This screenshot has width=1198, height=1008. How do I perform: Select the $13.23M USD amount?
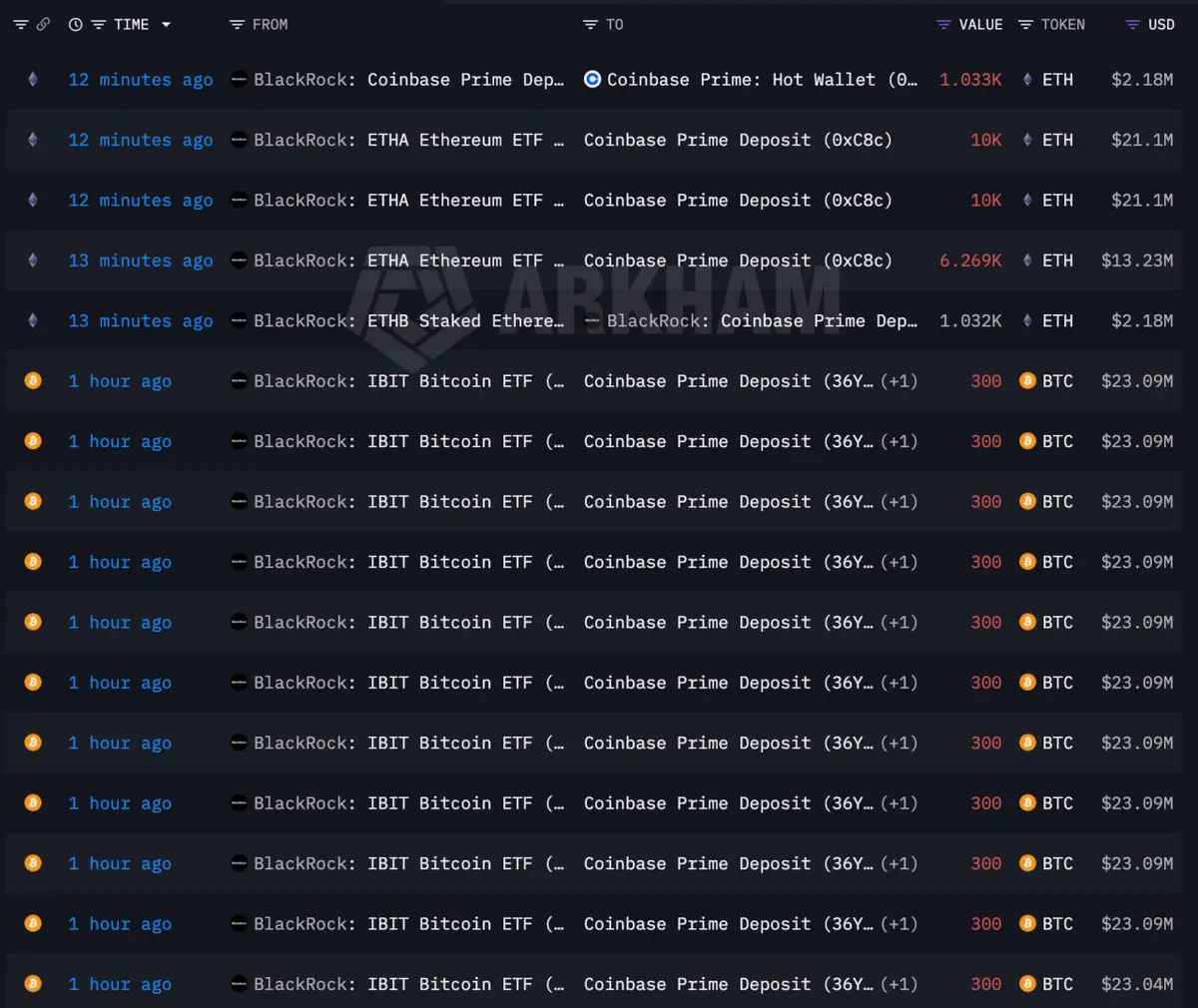pyautogui.click(x=1137, y=260)
